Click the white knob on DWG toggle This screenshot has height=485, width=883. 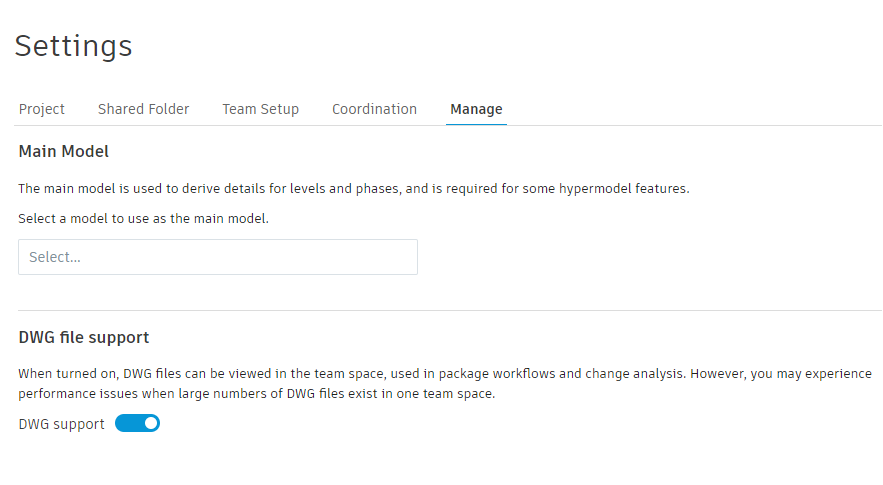tap(151, 424)
